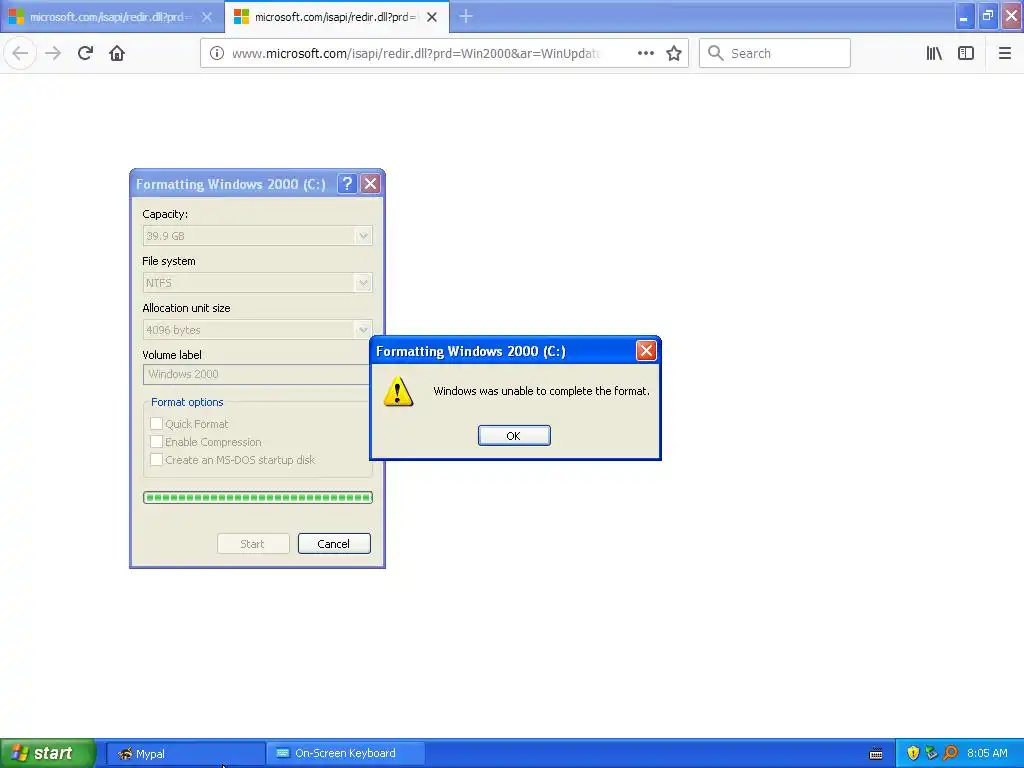Toggle the Enable Compression checkbox

[156, 442]
